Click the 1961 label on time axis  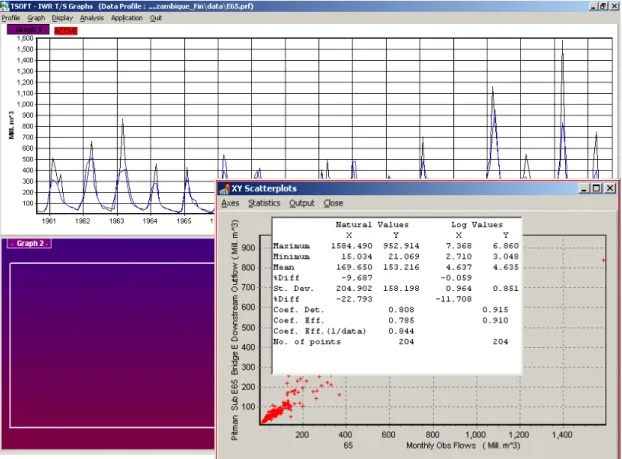[x=49, y=221]
